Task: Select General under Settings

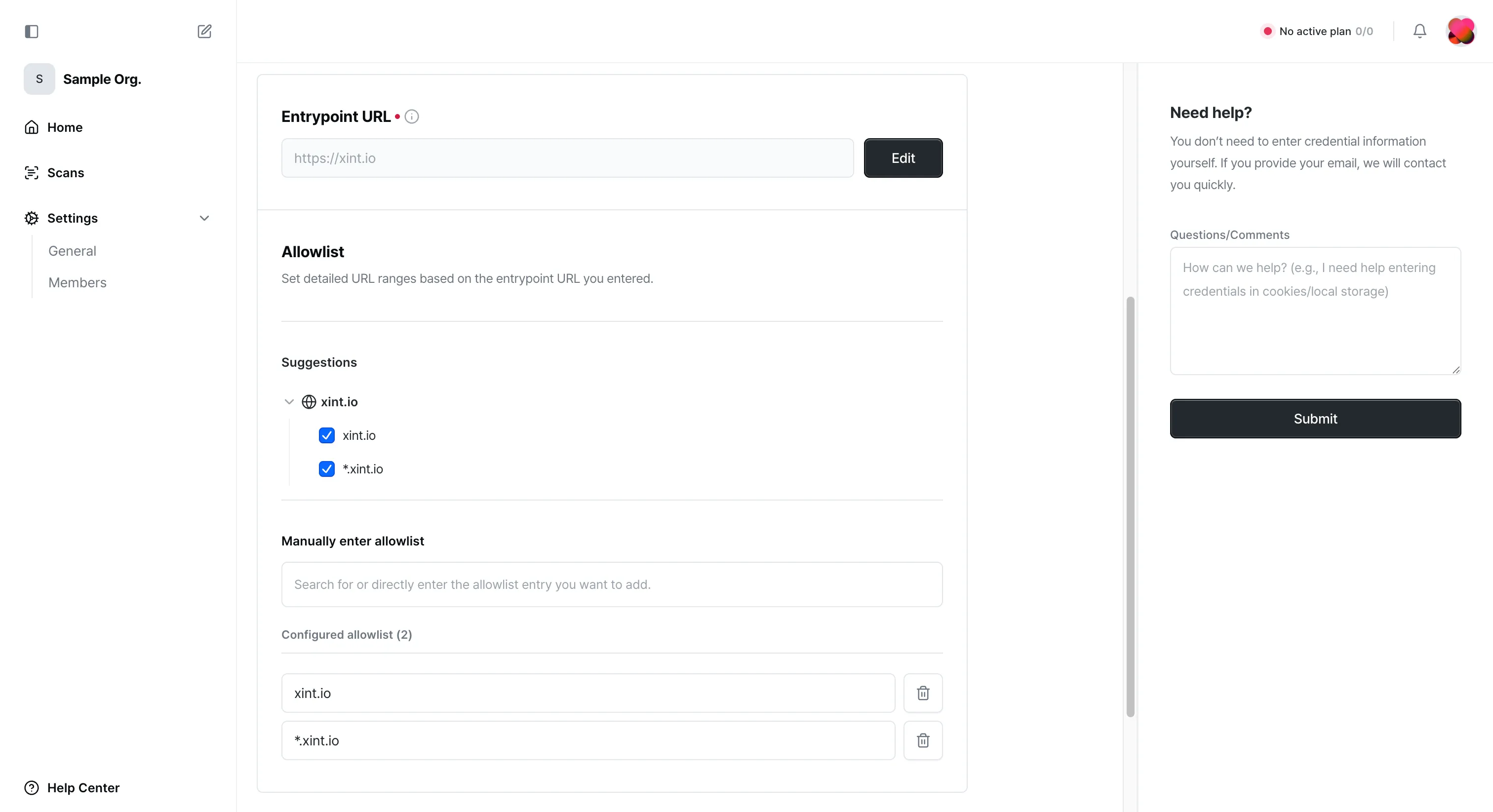Action: point(72,250)
